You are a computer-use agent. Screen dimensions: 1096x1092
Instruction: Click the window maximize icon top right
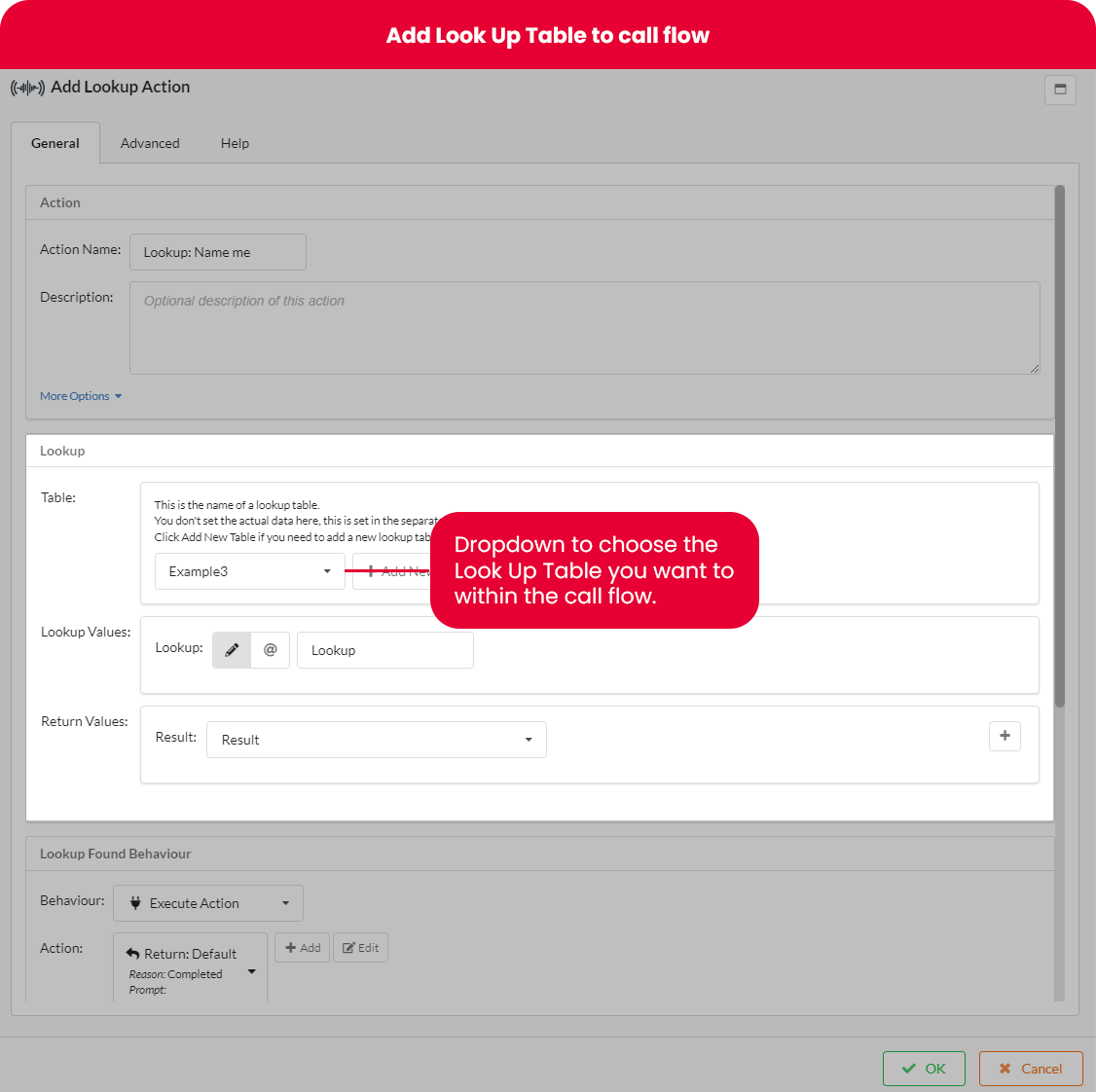point(1060,90)
